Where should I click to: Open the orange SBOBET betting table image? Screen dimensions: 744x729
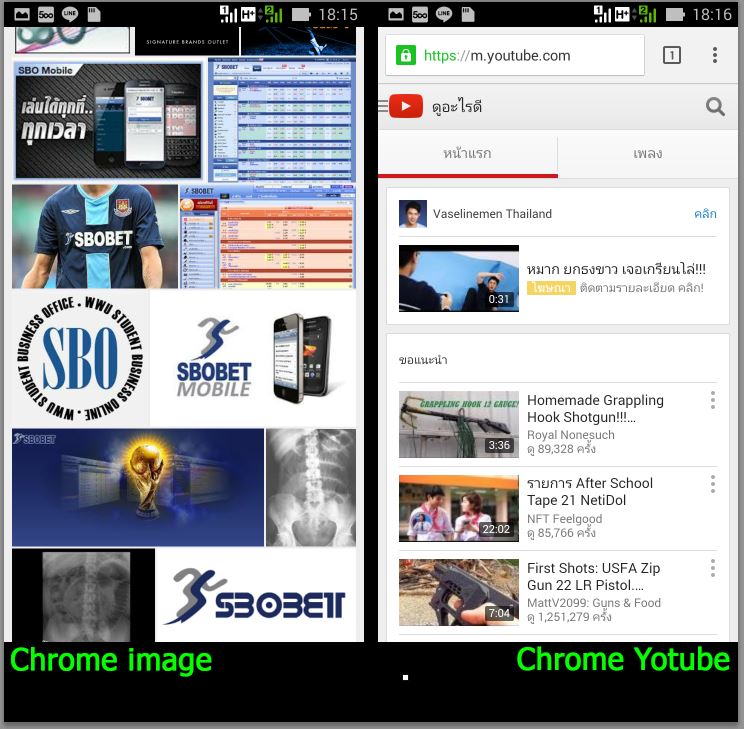(x=268, y=236)
